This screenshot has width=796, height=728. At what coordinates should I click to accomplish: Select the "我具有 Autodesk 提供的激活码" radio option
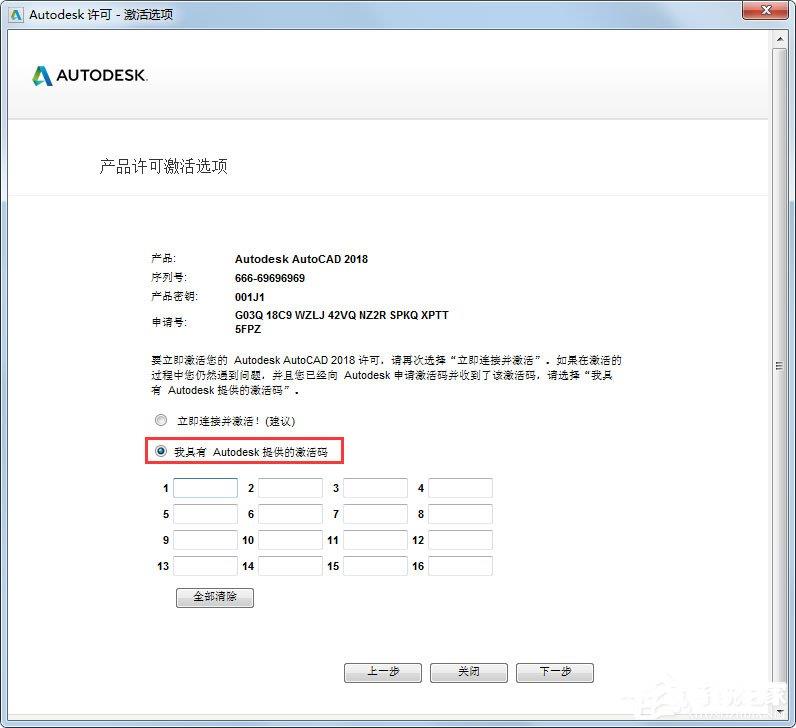tap(161, 451)
